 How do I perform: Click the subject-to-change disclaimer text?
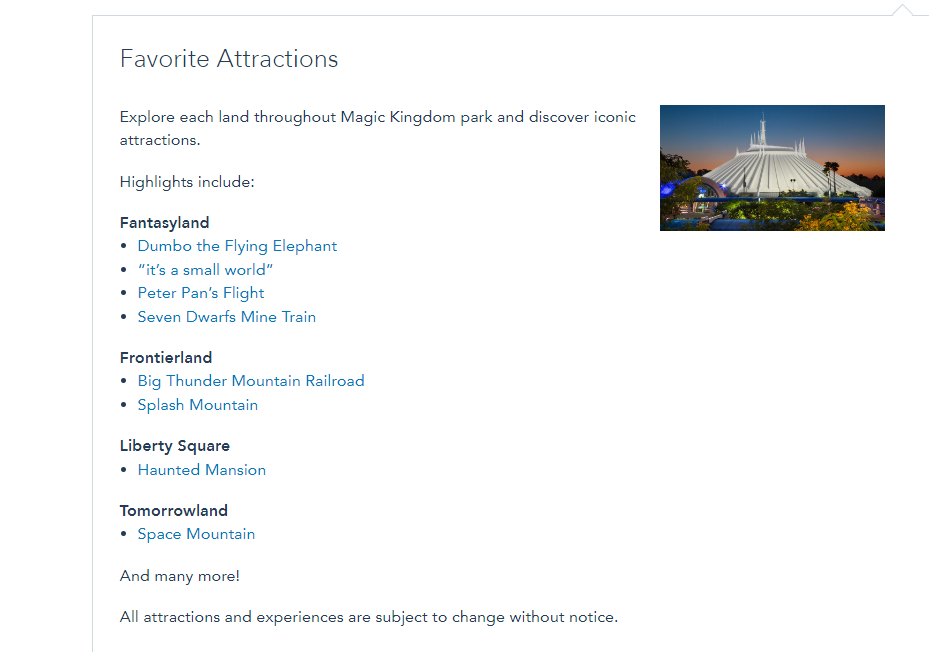tap(369, 617)
